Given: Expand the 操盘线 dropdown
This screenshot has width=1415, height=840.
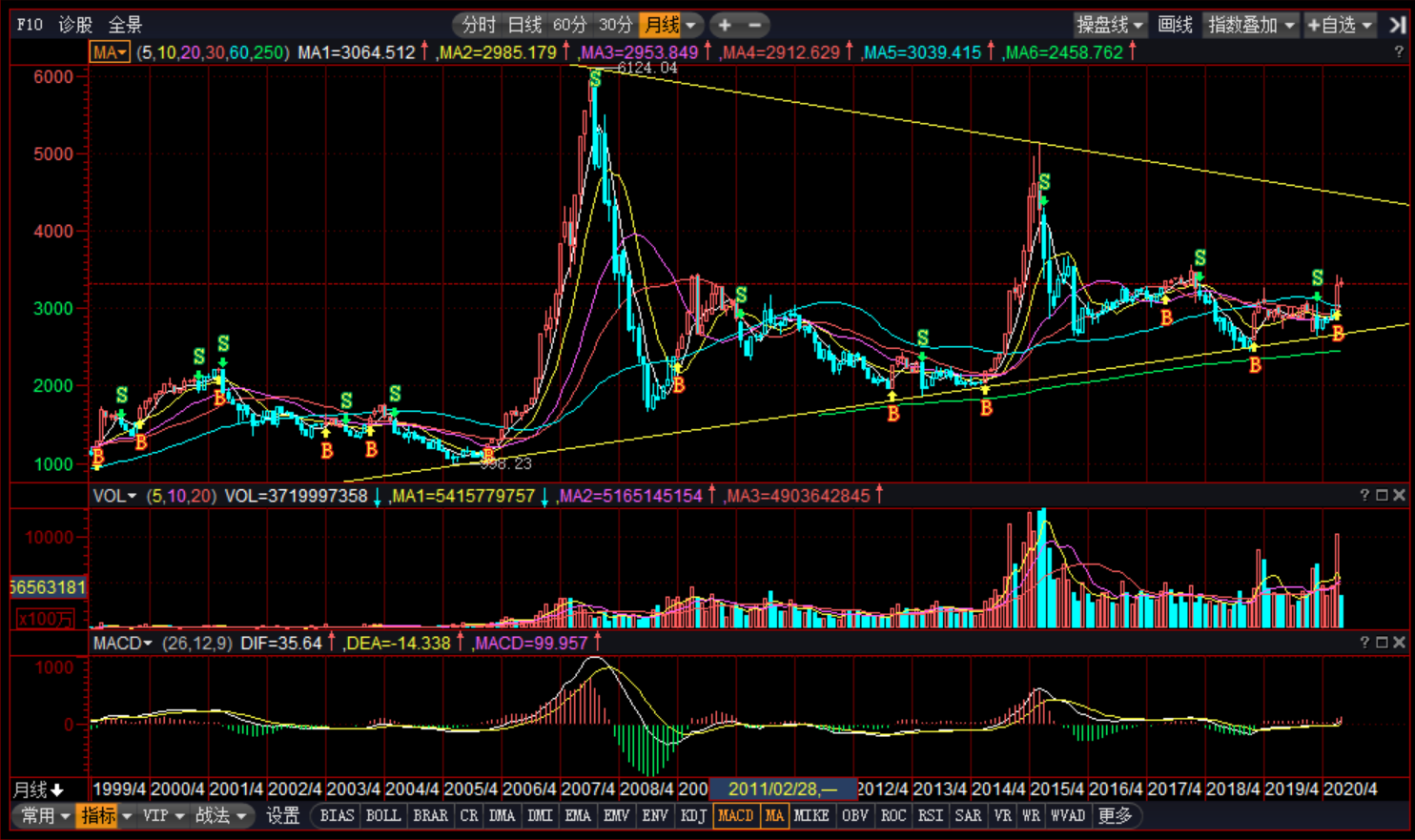Looking at the screenshot, I should [x=1110, y=25].
